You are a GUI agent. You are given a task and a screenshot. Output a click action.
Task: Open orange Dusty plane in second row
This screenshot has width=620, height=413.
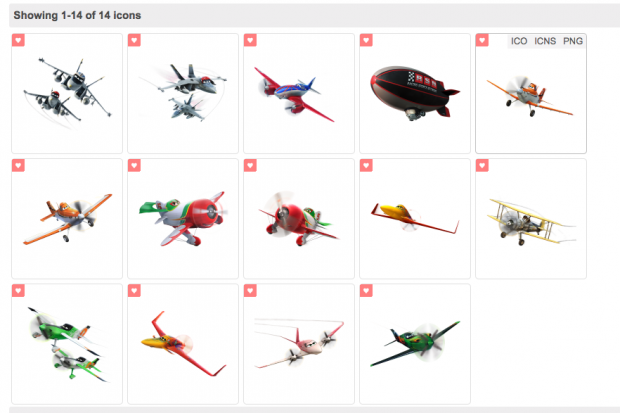tap(67, 219)
